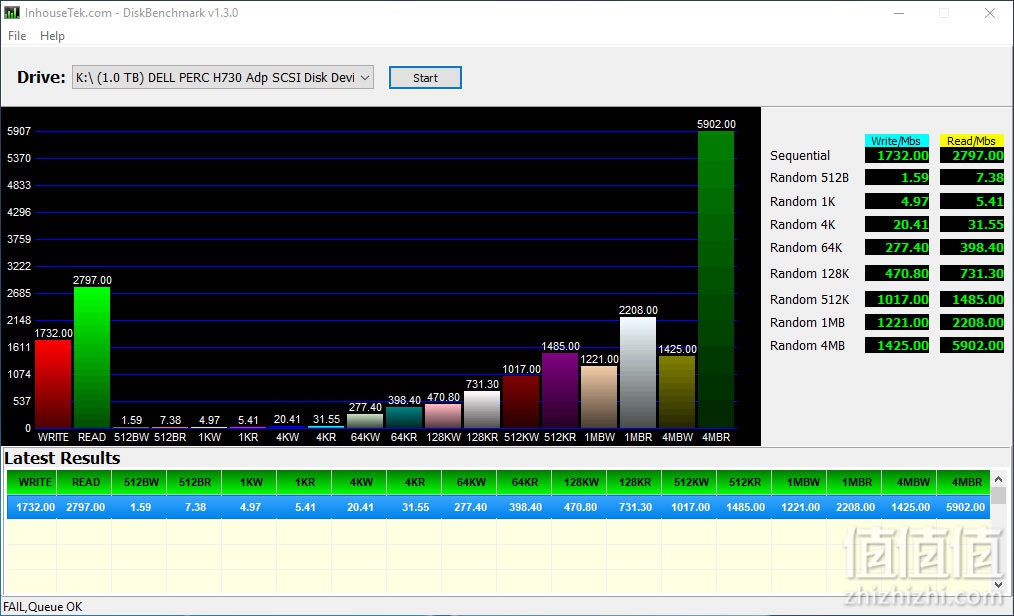
Task: Click the 512BW column header in results table
Action: click(140, 482)
